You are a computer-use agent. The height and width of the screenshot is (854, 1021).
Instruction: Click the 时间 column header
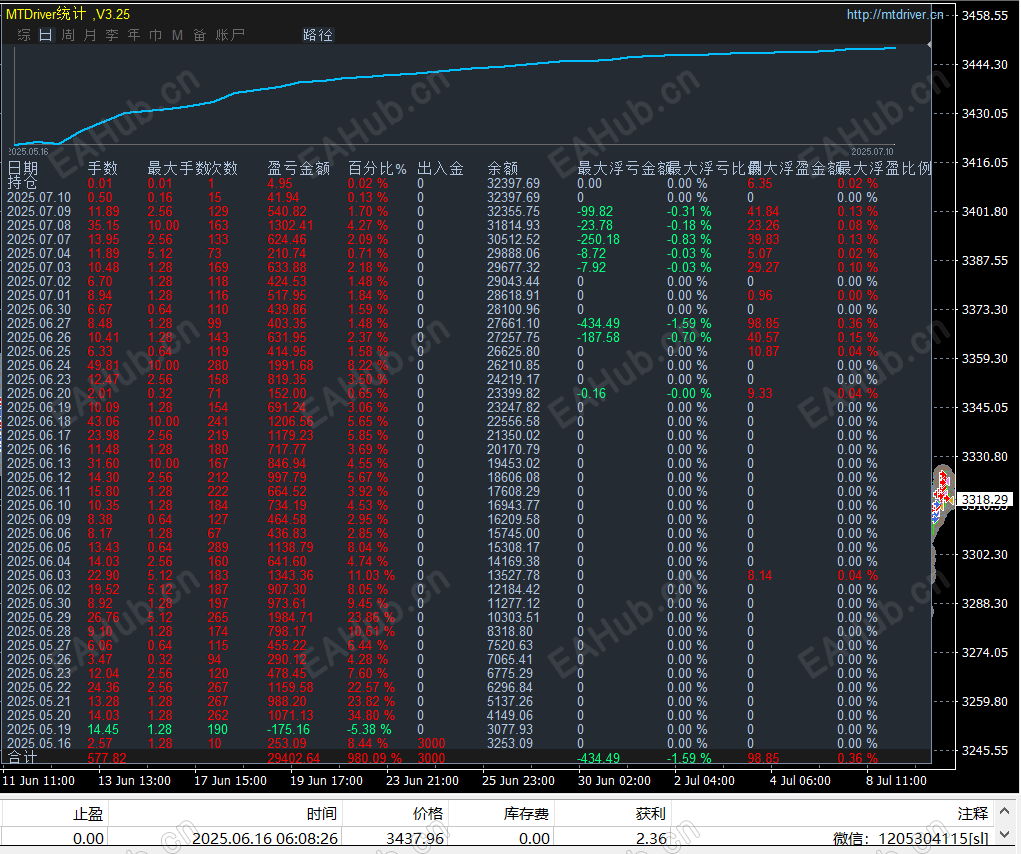tap(322, 814)
